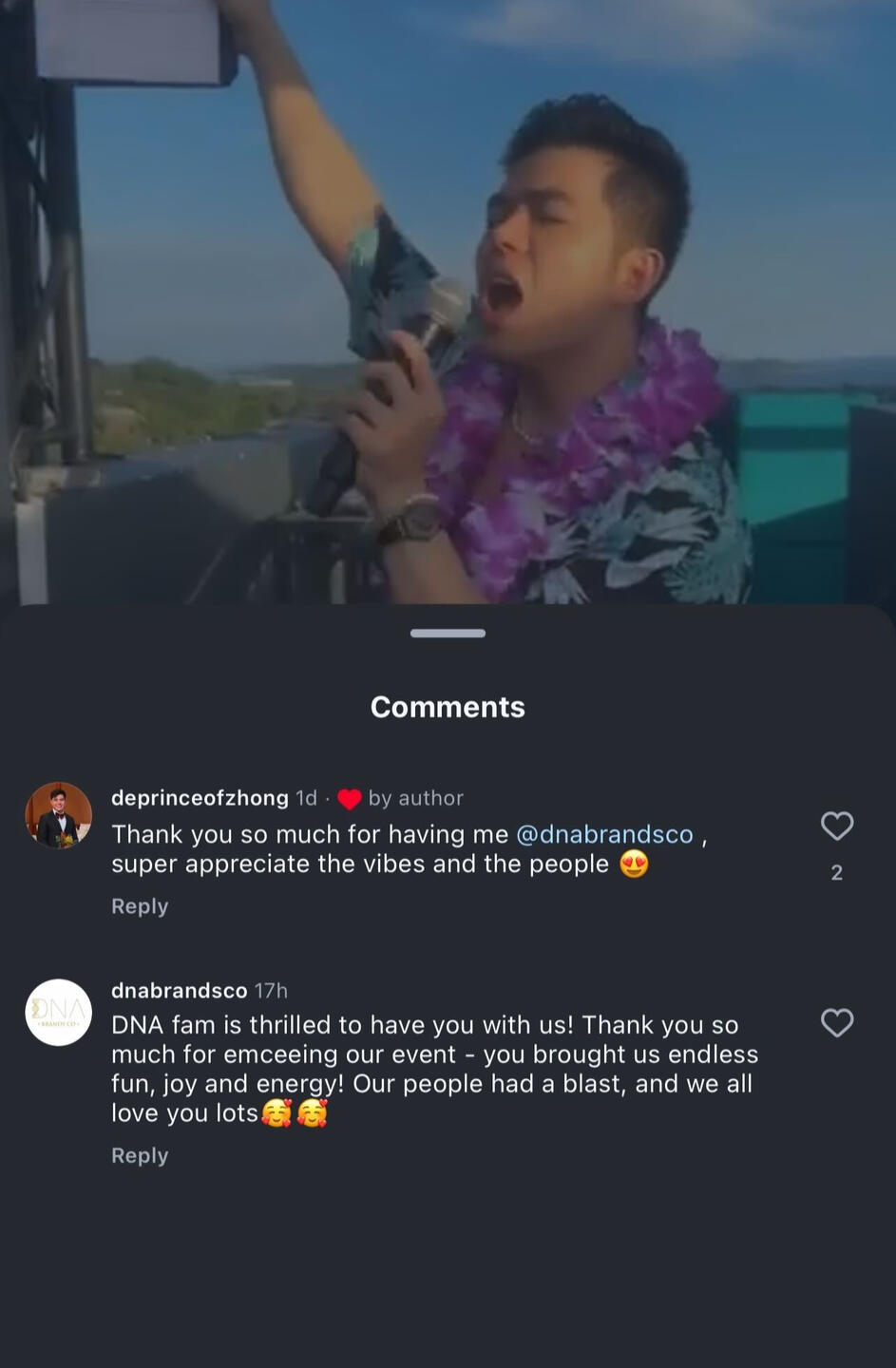Image resolution: width=896 pixels, height=1368 pixels.
Task: Visit the deprinceofzhong username profile
Action: pos(200,798)
